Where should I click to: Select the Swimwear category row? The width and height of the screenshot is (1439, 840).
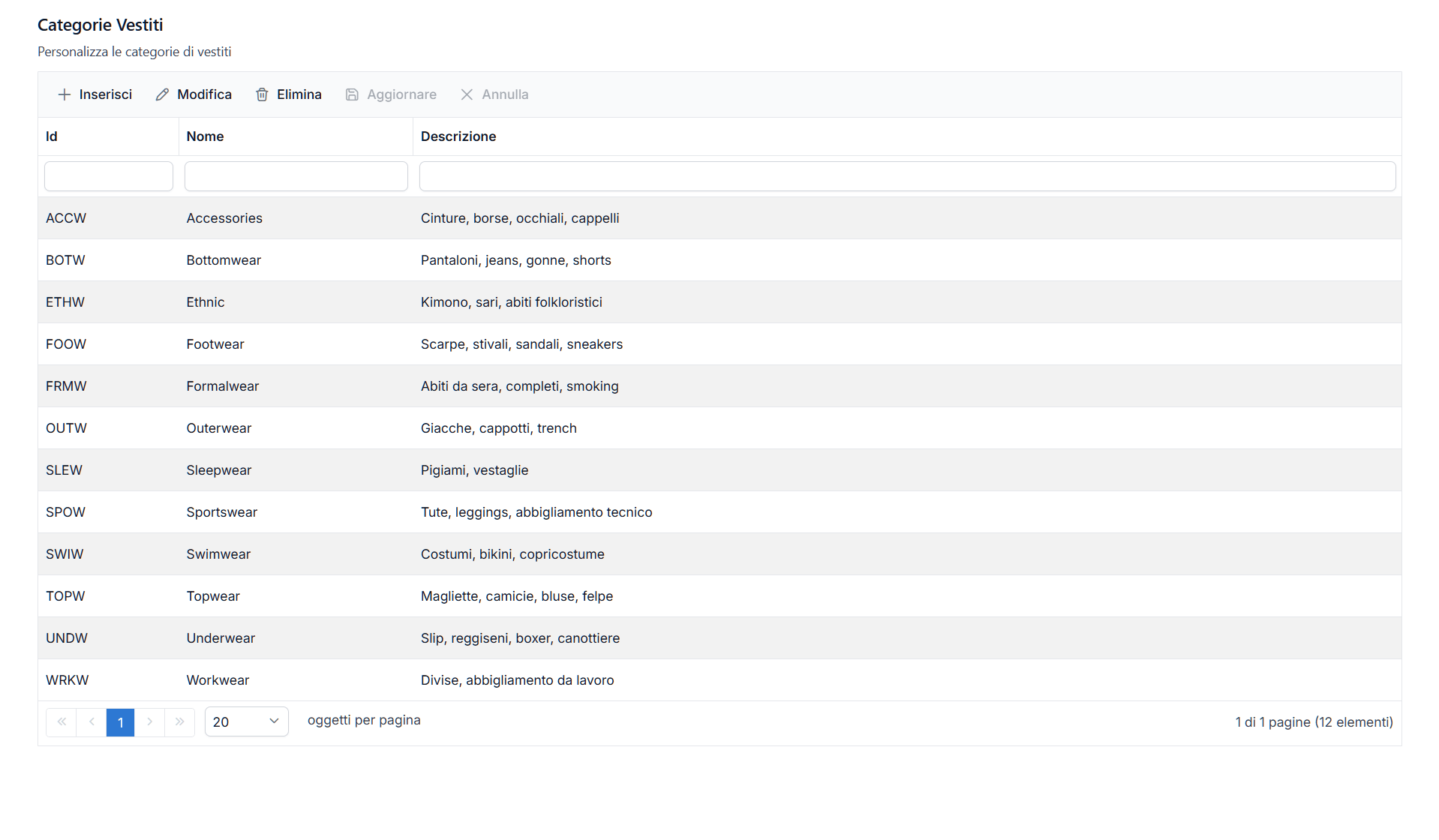pos(218,554)
